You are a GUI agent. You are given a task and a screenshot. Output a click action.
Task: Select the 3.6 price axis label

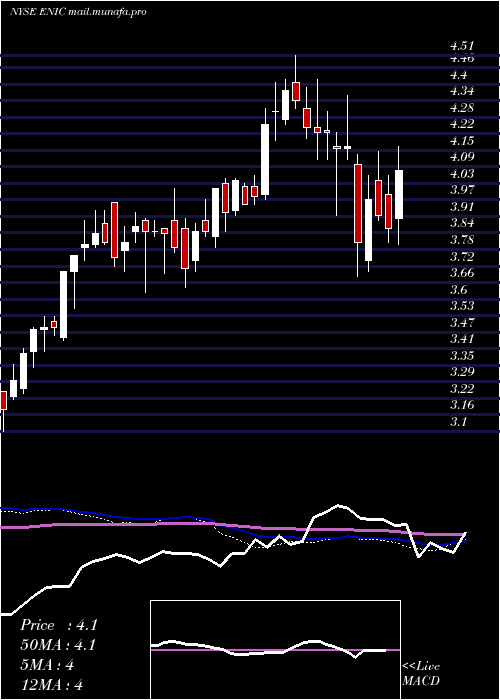click(x=459, y=289)
